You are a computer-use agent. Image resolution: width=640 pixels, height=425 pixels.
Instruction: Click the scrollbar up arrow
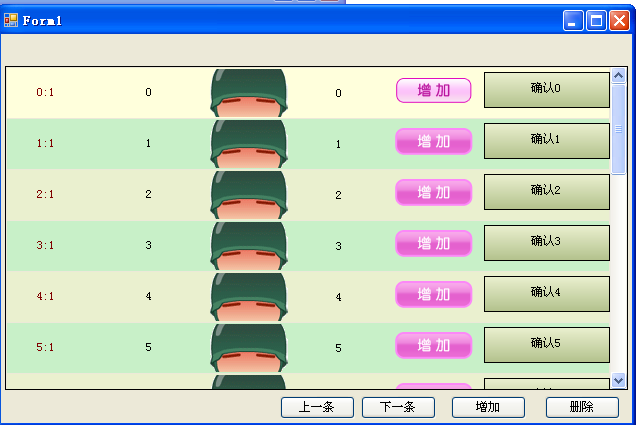[x=618, y=76]
